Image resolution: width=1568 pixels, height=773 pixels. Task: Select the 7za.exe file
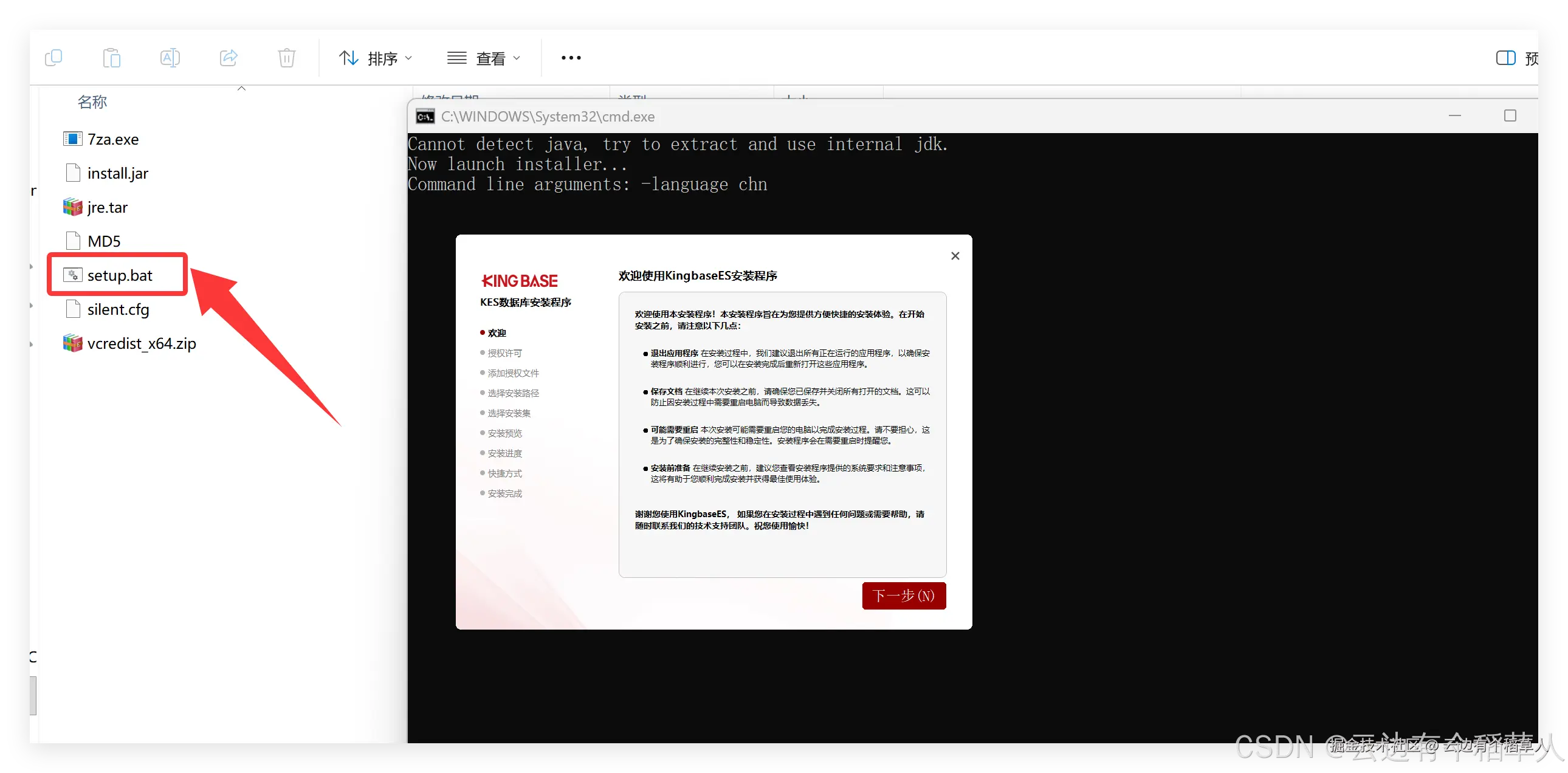[112, 139]
